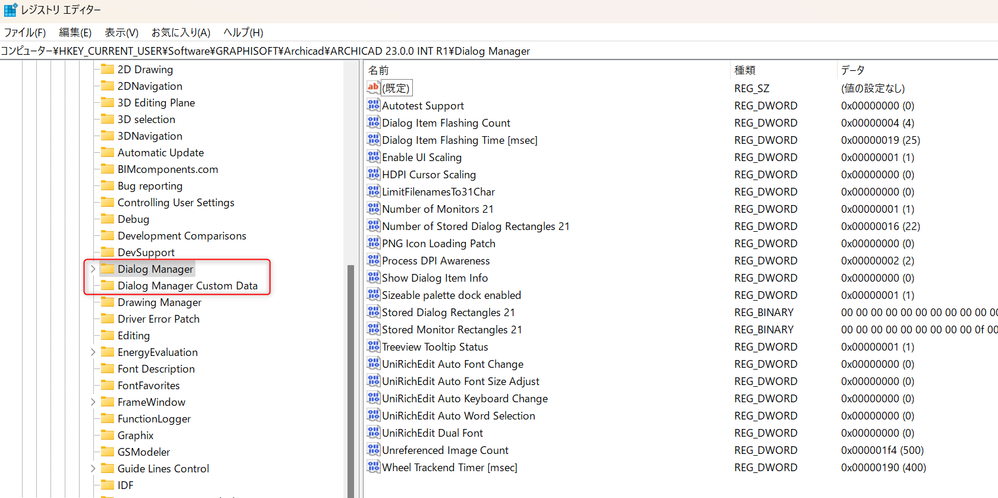
Task: Click the Process DPI Awareness icon
Action: [x=374, y=260]
